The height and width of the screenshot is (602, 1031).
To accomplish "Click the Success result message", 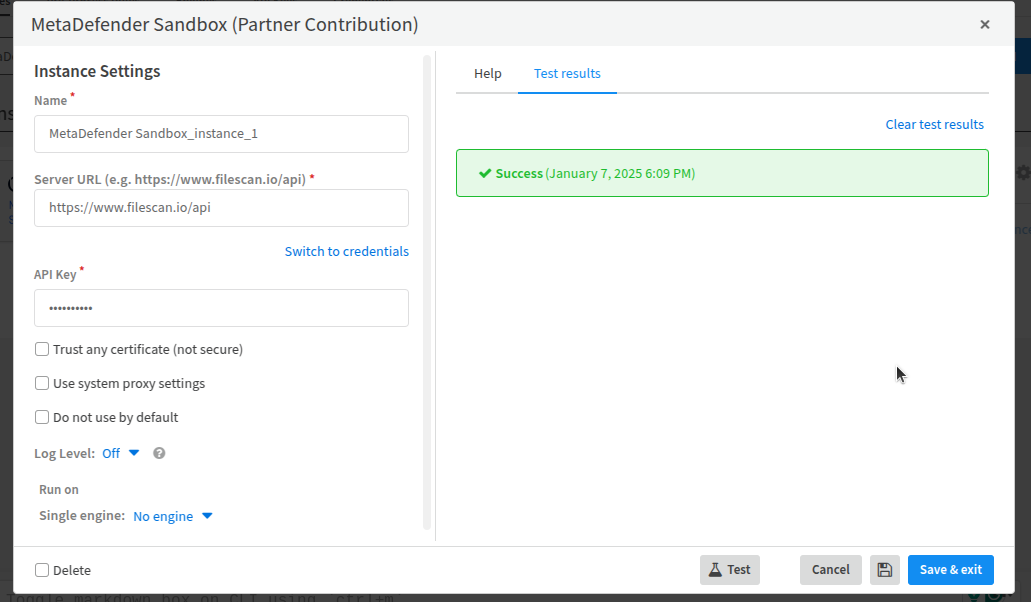I will click(x=722, y=173).
